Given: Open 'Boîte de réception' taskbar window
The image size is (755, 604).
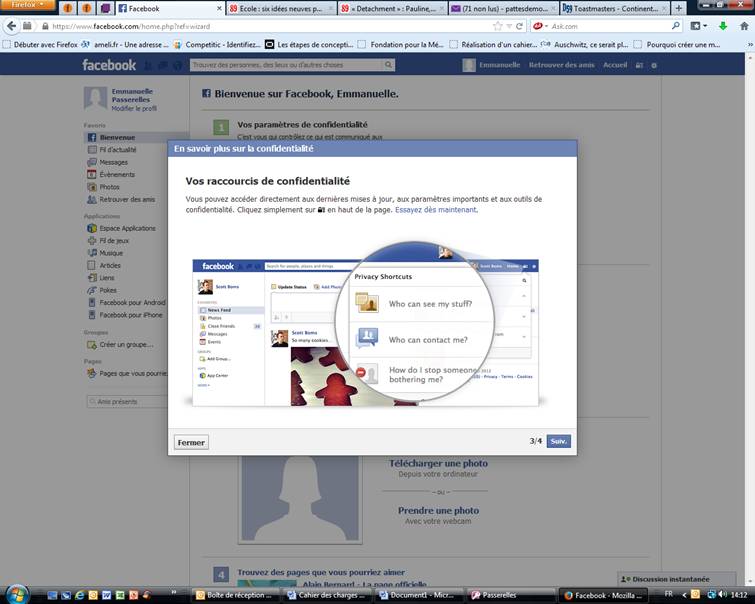Looking at the screenshot, I should click(235, 595).
